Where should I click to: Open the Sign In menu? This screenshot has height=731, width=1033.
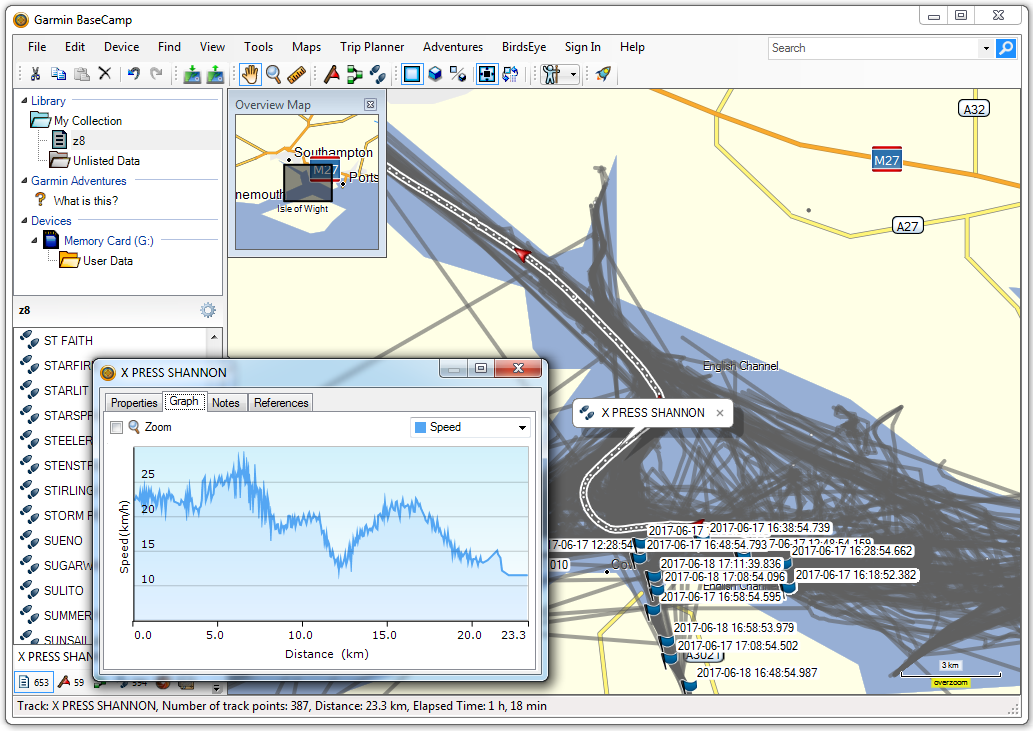(582, 47)
